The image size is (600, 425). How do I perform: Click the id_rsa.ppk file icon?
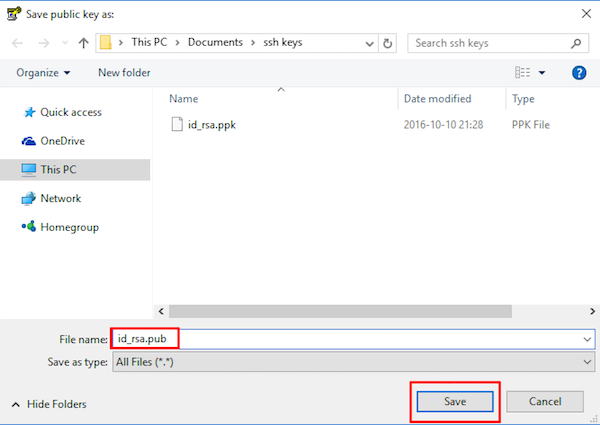pyautogui.click(x=177, y=124)
